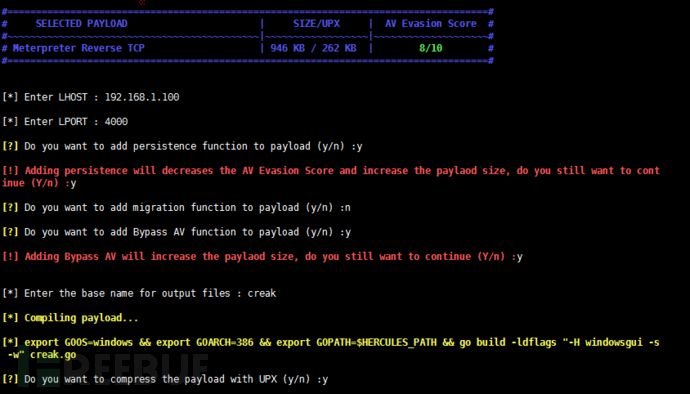Click the red persistence AV Evasion warning line

331,177
